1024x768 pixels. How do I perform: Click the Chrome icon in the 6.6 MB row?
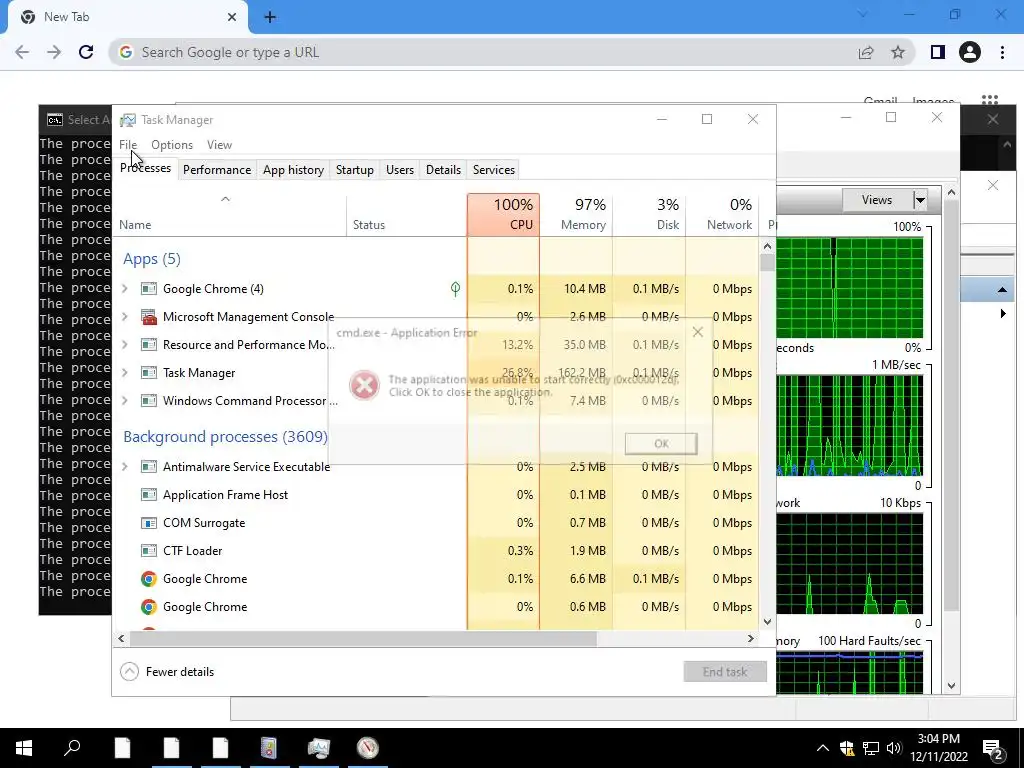(x=149, y=579)
